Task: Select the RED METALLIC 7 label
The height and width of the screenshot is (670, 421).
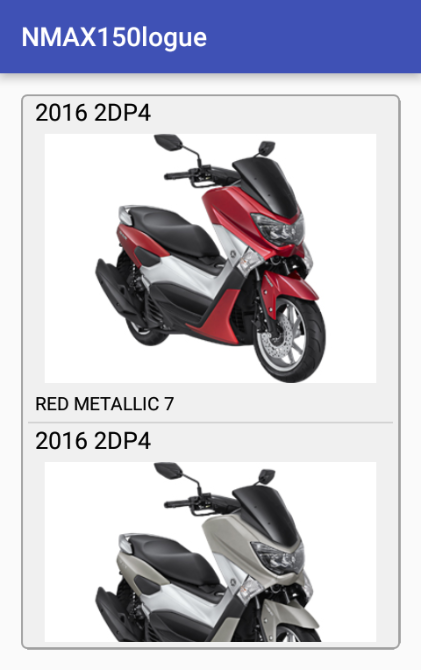Action: (104, 404)
